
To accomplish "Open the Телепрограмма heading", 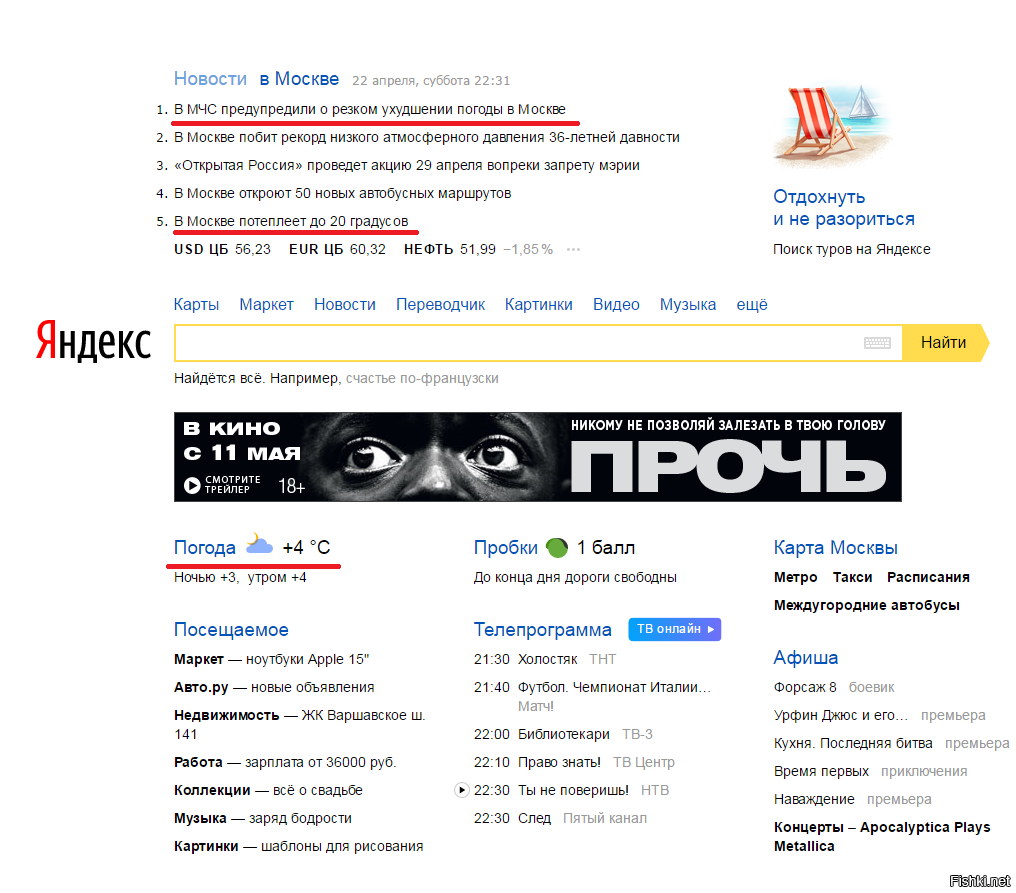I will (x=542, y=629).
